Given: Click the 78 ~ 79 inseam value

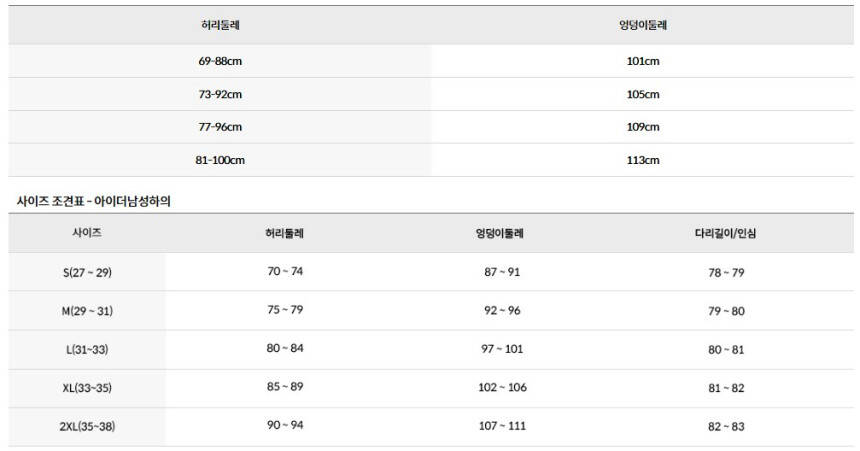Looking at the screenshot, I should click(x=726, y=272).
